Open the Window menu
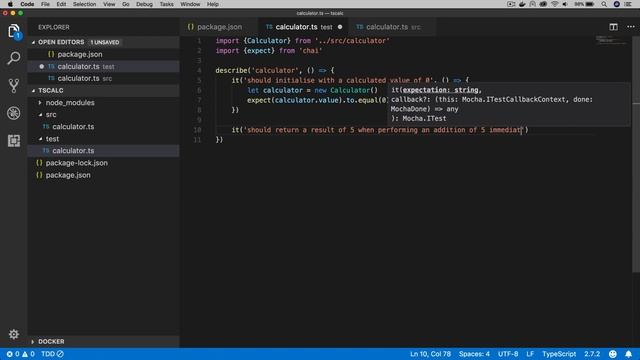Viewport: 640px width, 360px height. 190,4
